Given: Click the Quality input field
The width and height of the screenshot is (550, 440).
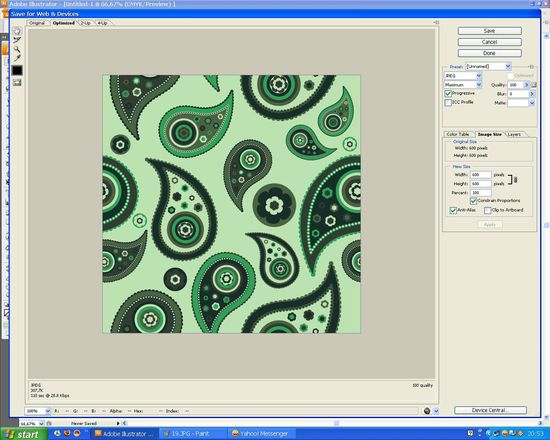Looking at the screenshot, I should tap(516, 85).
